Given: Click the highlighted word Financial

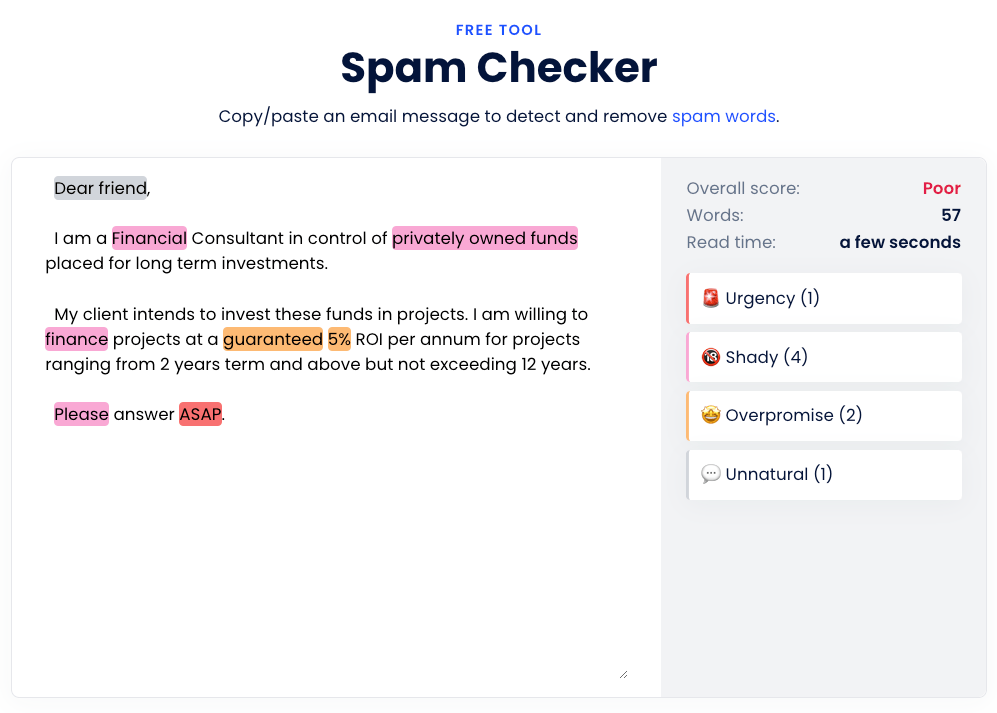Looking at the screenshot, I should pyautogui.click(x=149, y=238).
